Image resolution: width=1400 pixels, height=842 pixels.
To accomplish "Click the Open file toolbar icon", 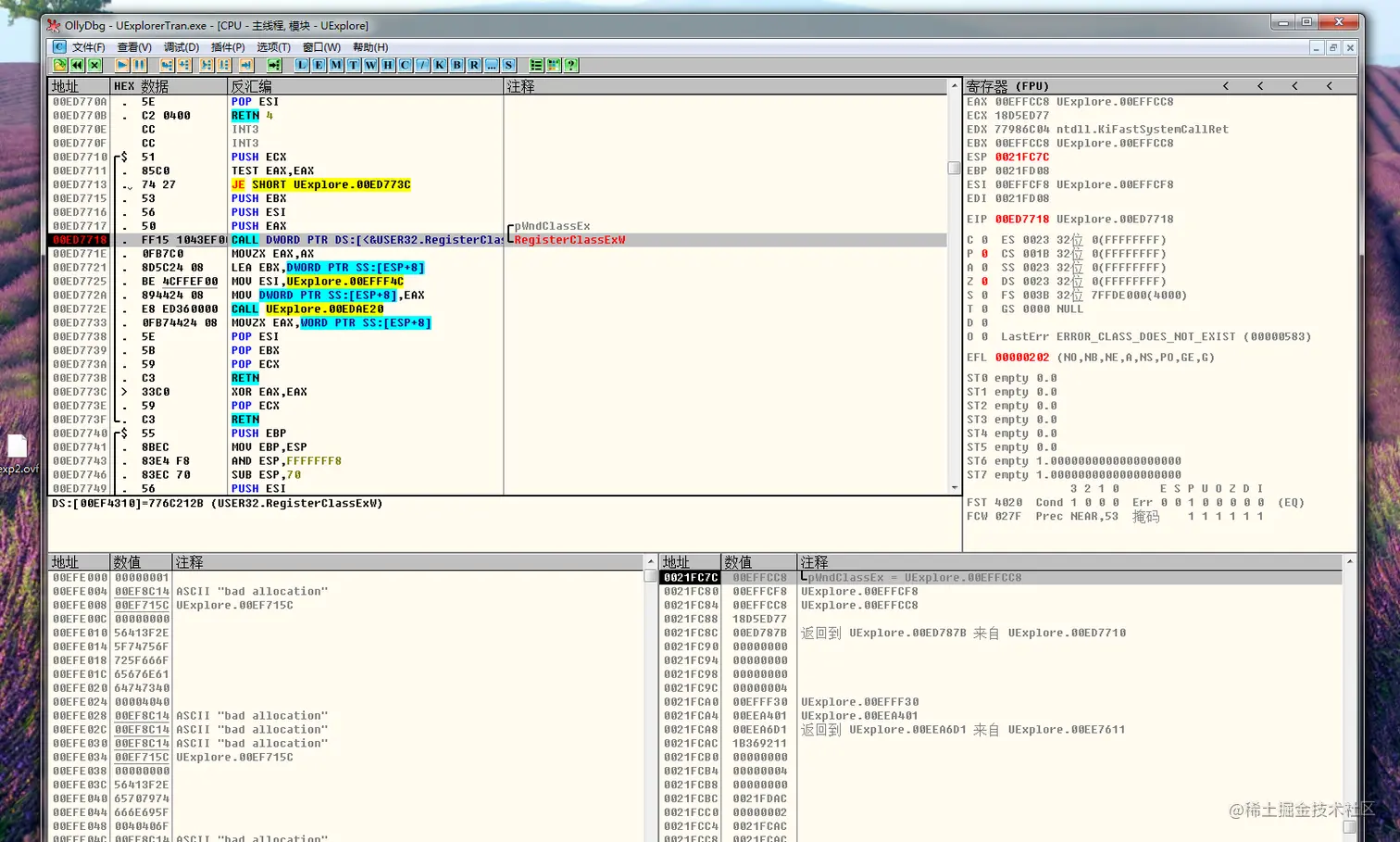I will coord(60,65).
